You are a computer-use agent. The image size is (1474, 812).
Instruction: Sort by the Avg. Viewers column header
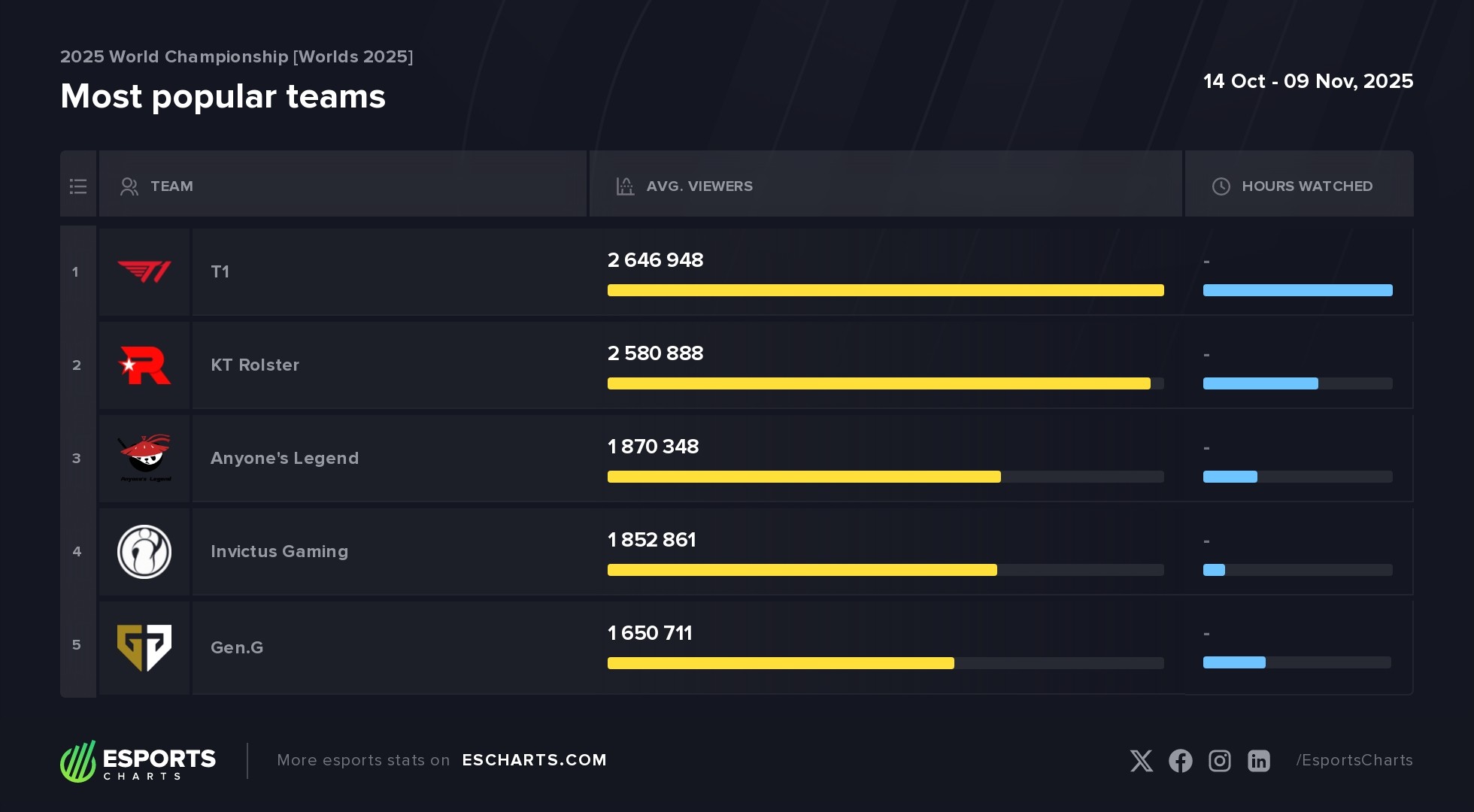(x=699, y=186)
